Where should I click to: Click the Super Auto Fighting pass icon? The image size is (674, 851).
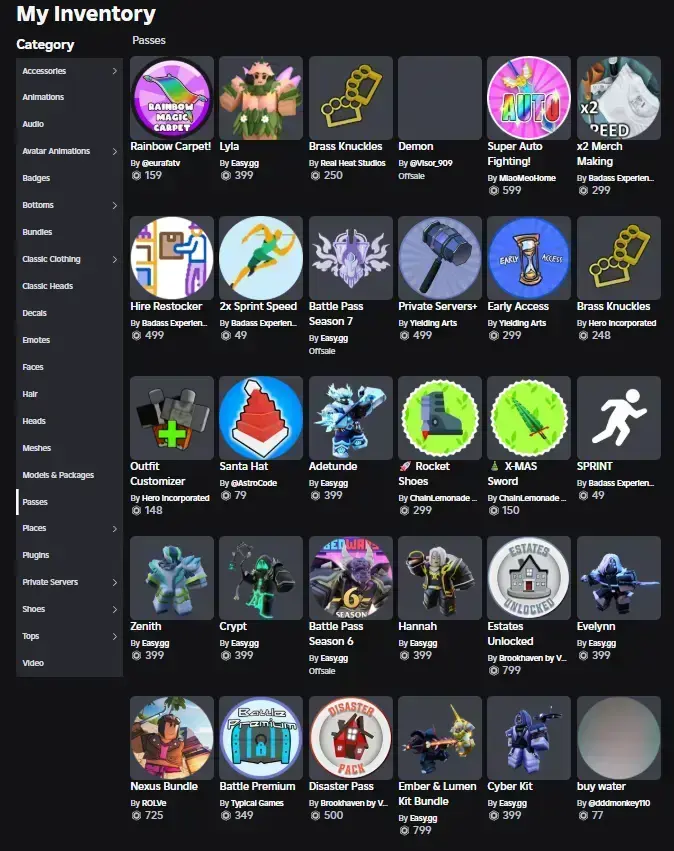click(529, 98)
